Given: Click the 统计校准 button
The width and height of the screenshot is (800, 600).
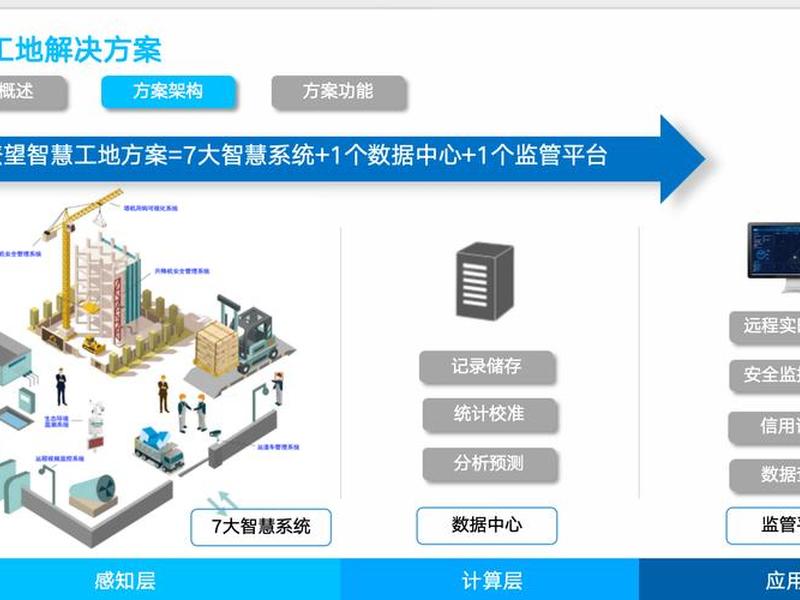Looking at the screenshot, I should (490, 414).
